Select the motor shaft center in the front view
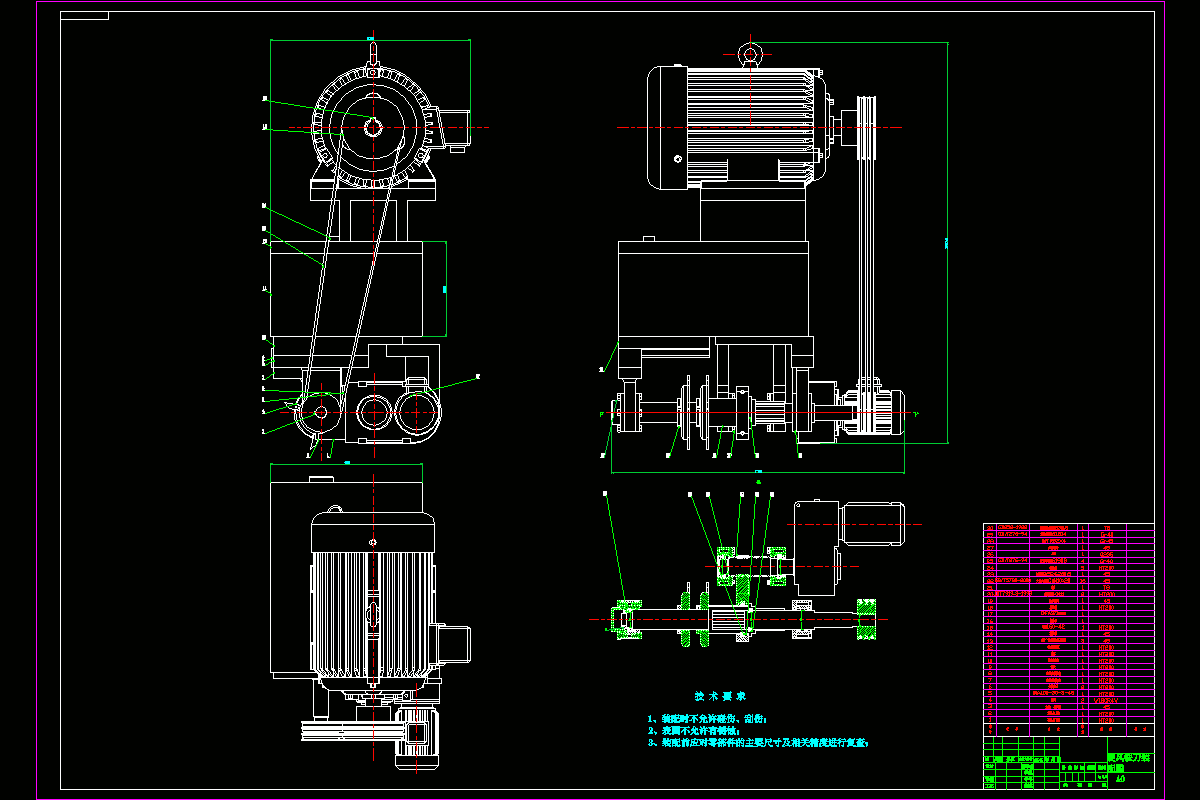 pyautogui.click(x=372, y=128)
